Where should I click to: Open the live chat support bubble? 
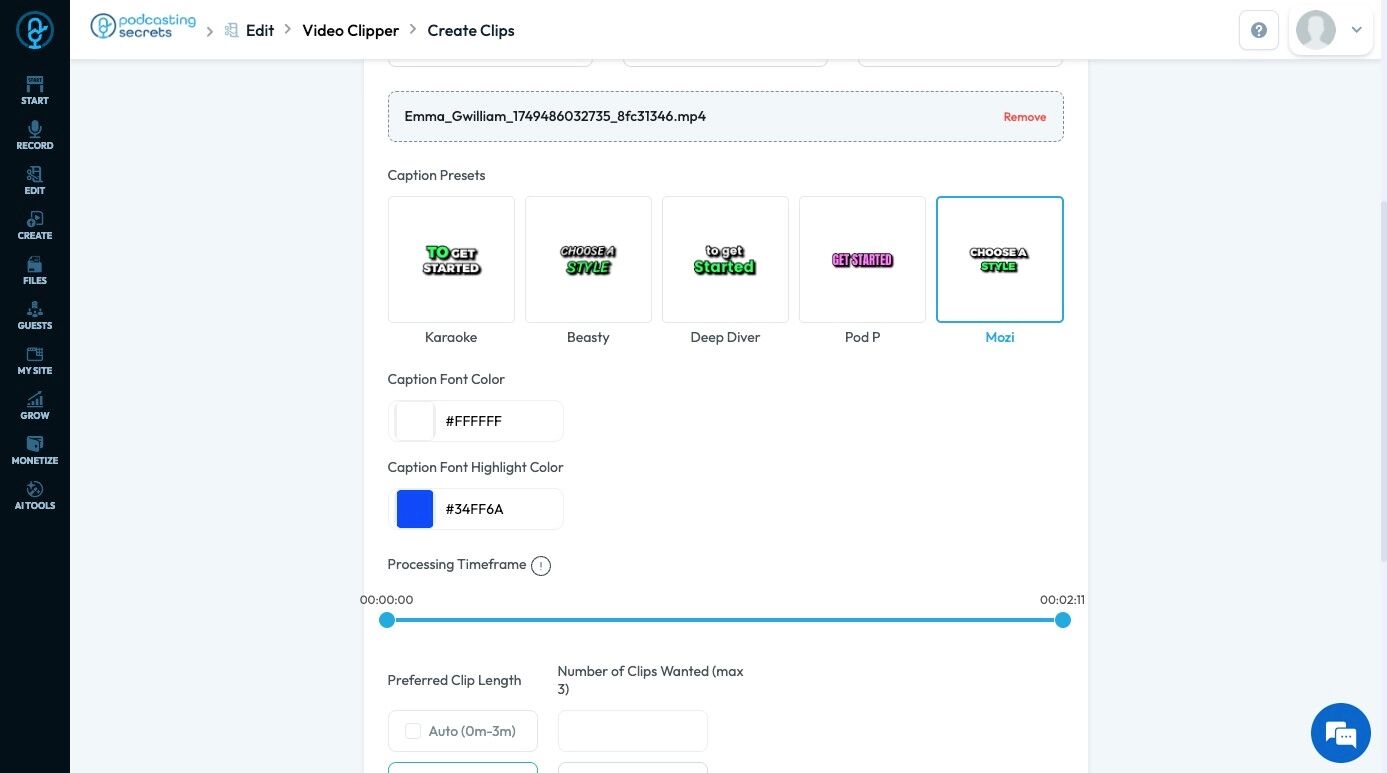[1341, 733]
